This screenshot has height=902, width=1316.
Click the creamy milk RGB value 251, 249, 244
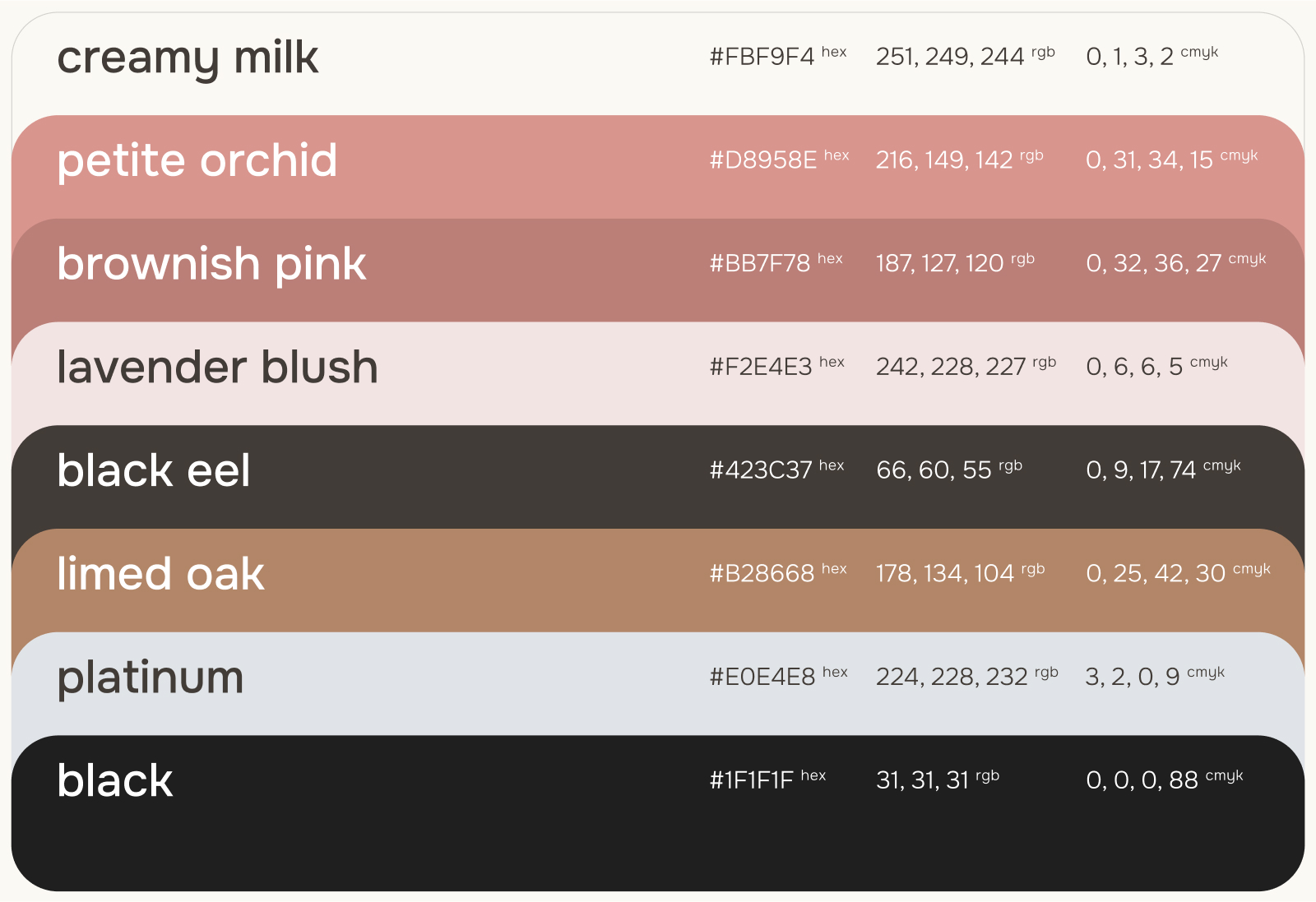[950, 56]
